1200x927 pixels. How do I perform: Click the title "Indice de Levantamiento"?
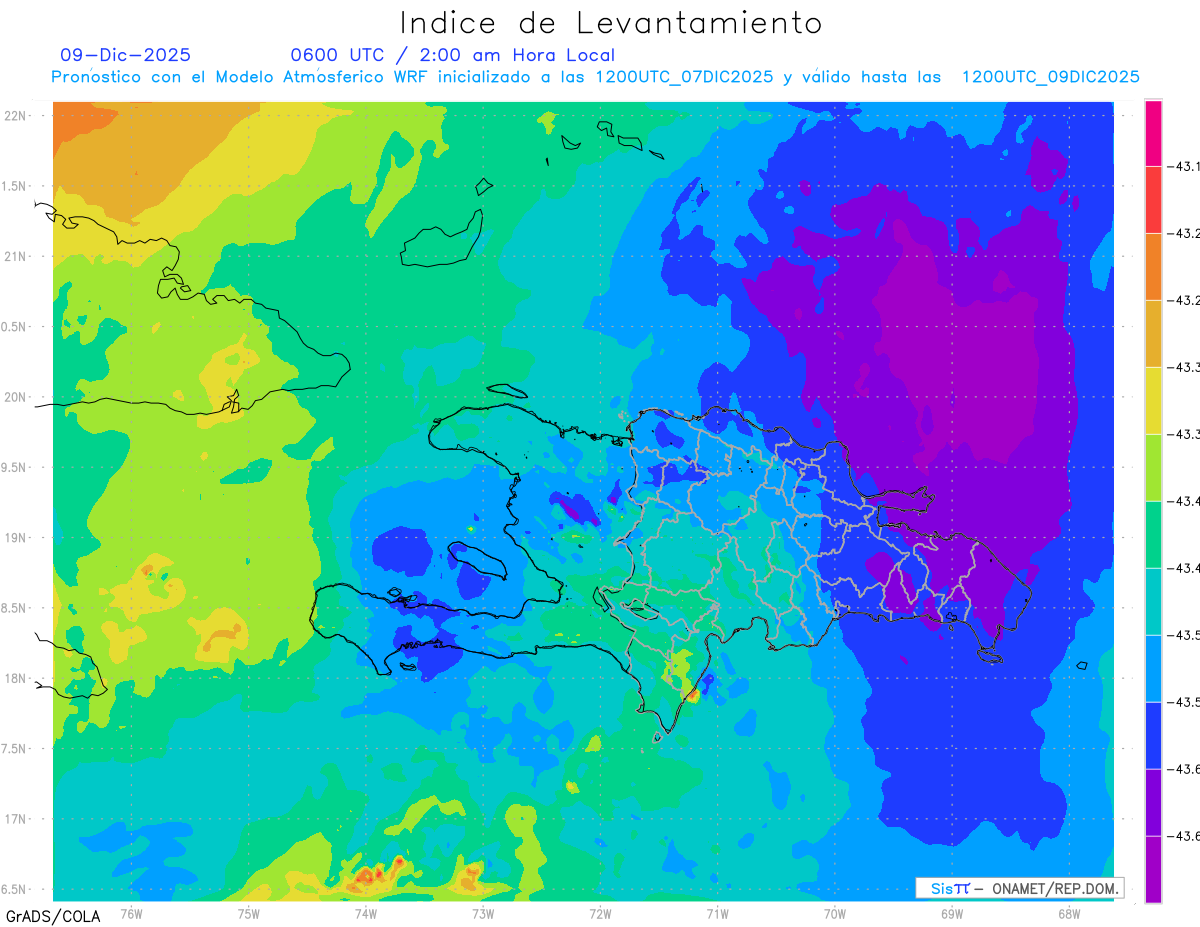[611, 23]
